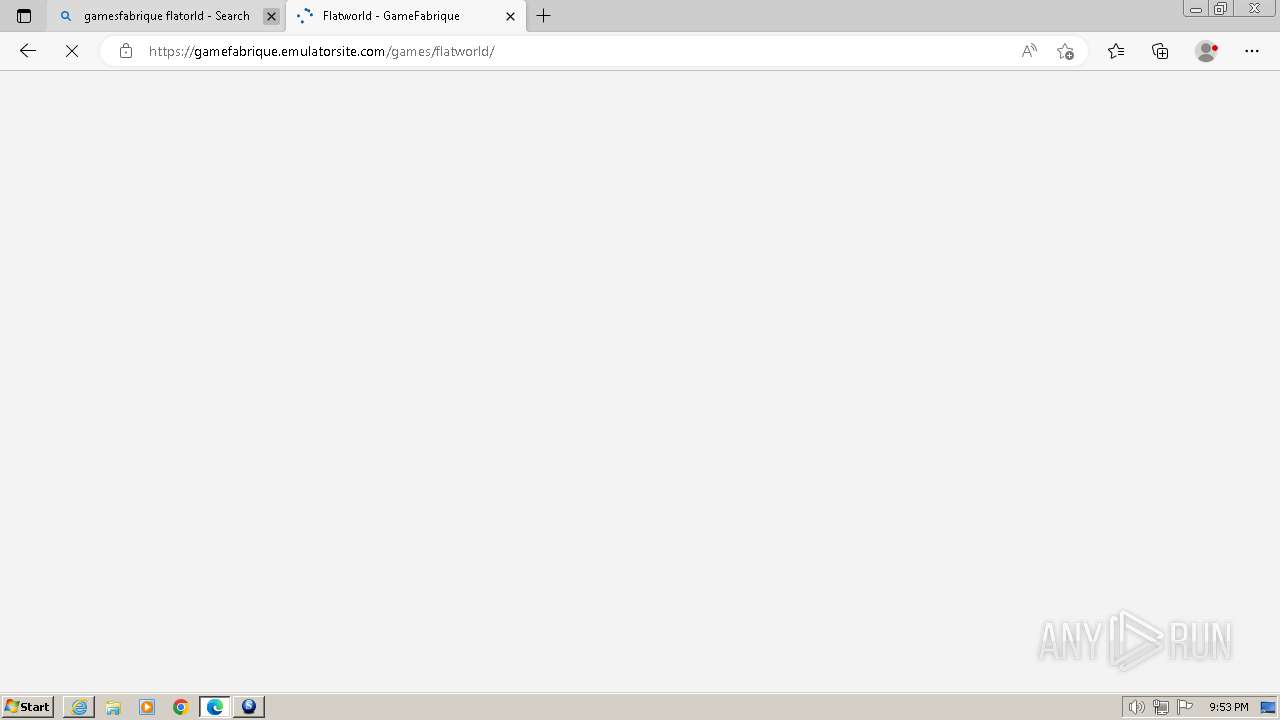Image resolution: width=1280 pixels, height=720 pixels.
Task: View site information lock icon
Action: (x=125, y=51)
